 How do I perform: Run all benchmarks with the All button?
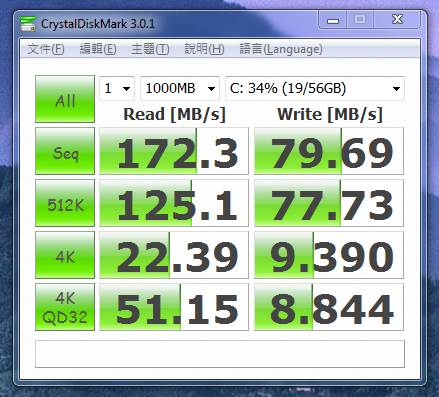(x=65, y=99)
